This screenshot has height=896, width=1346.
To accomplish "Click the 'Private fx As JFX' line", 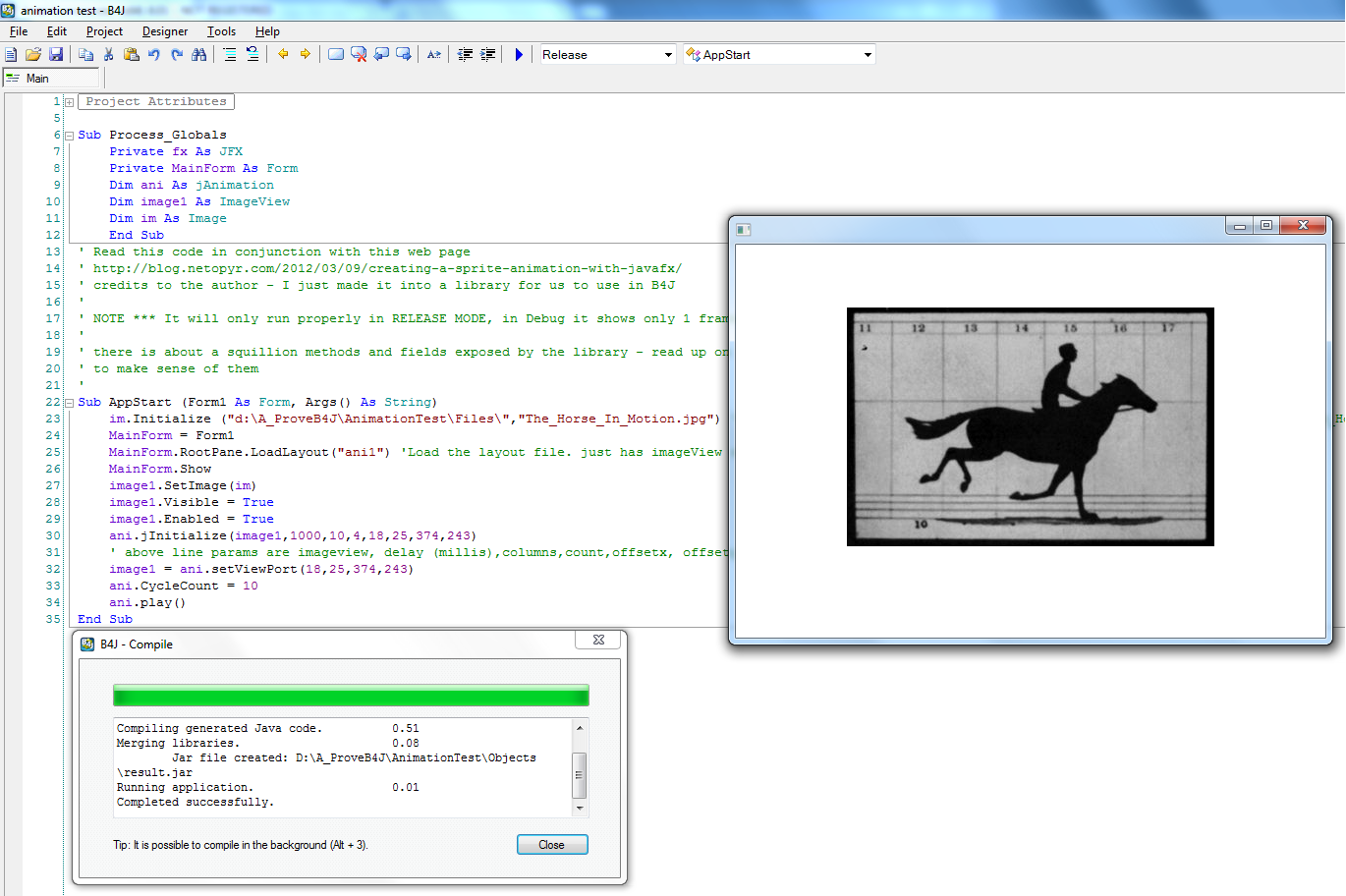I will point(176,152).
